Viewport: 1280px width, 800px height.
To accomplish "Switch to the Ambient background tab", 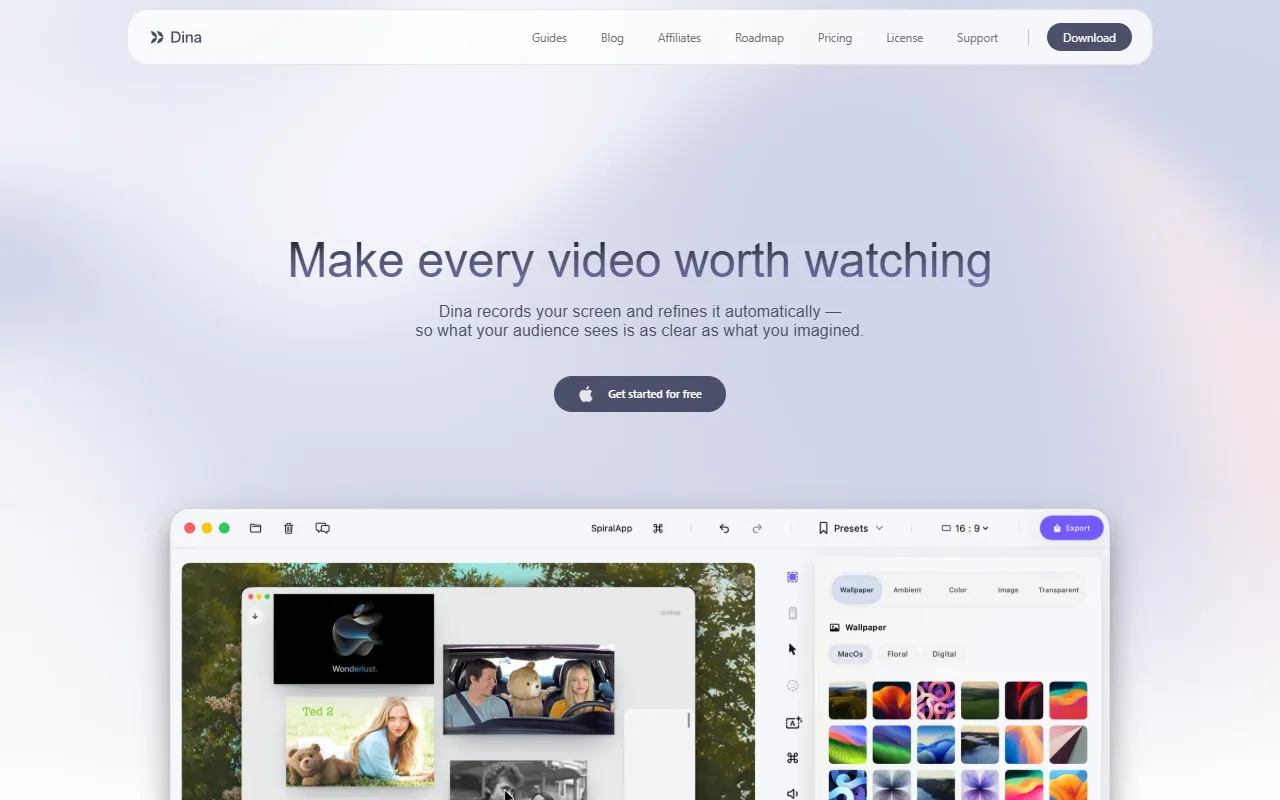I will tap(907, 590).
